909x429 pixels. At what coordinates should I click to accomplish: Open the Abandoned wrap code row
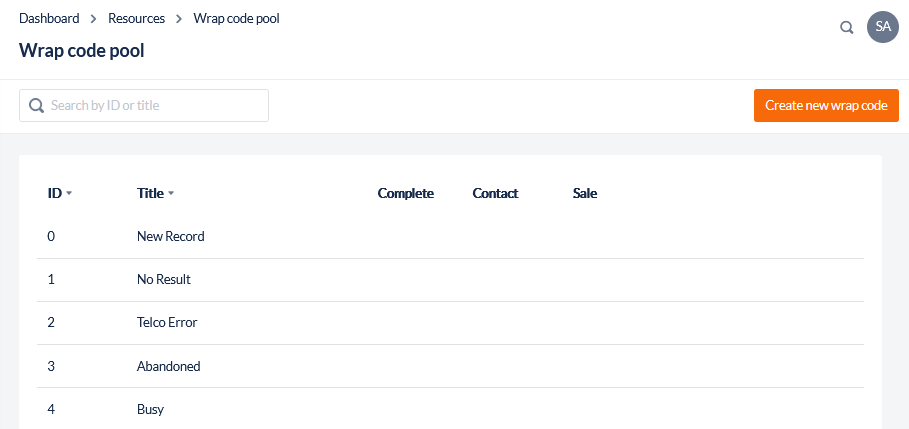click(168, 366)
